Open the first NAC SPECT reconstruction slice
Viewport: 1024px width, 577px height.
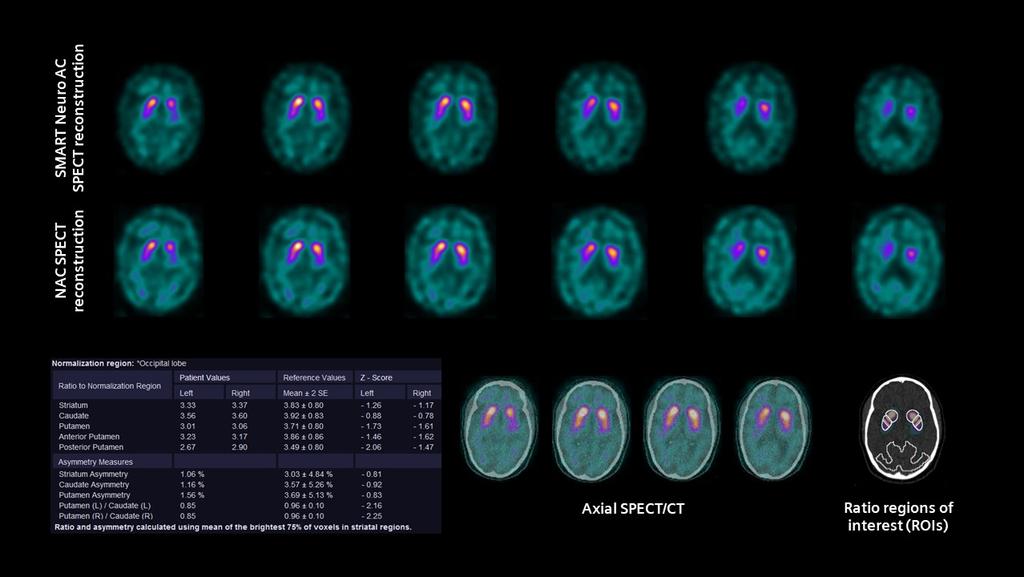160,255
